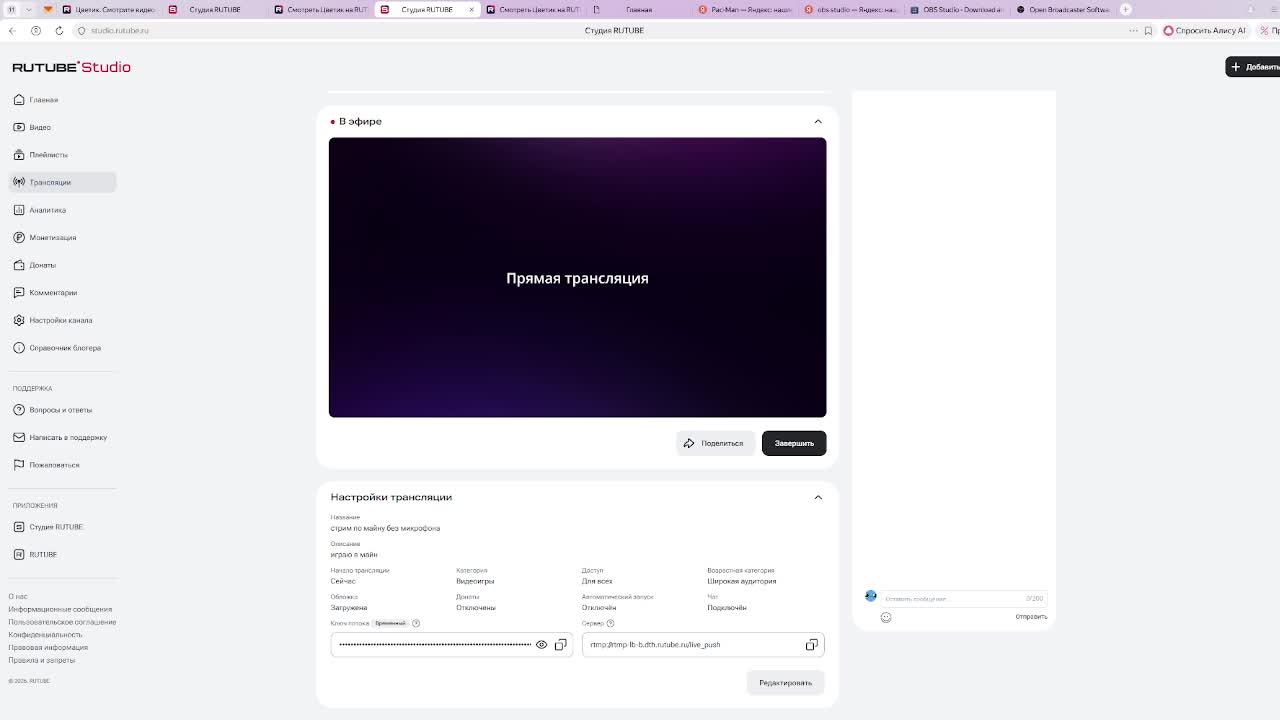1280x720 pixels.
Task: Click the 'Подключён' chat status value
Action: (727, 608)
